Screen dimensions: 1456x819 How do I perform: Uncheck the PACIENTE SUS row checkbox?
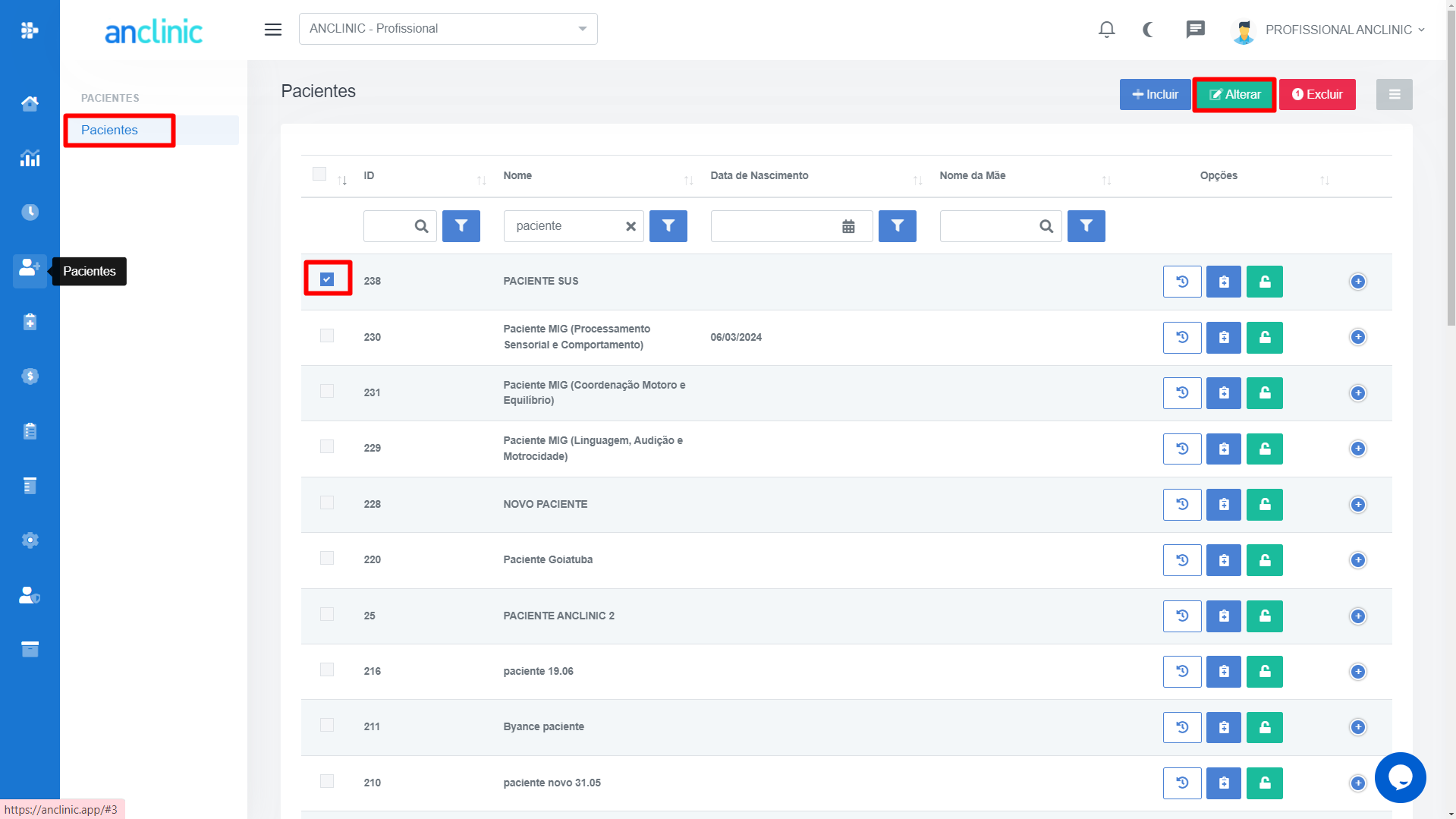pos(327,279)
